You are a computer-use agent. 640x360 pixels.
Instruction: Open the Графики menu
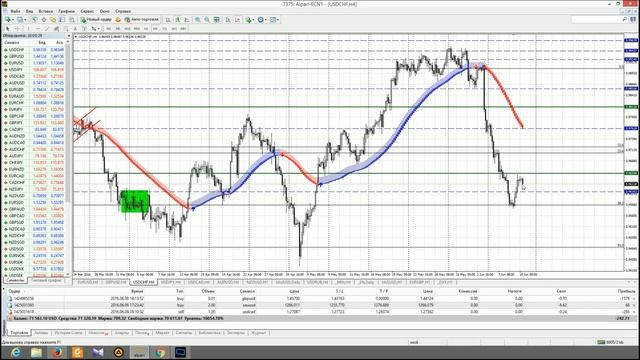pyautogui.click(x=67, y=11)
